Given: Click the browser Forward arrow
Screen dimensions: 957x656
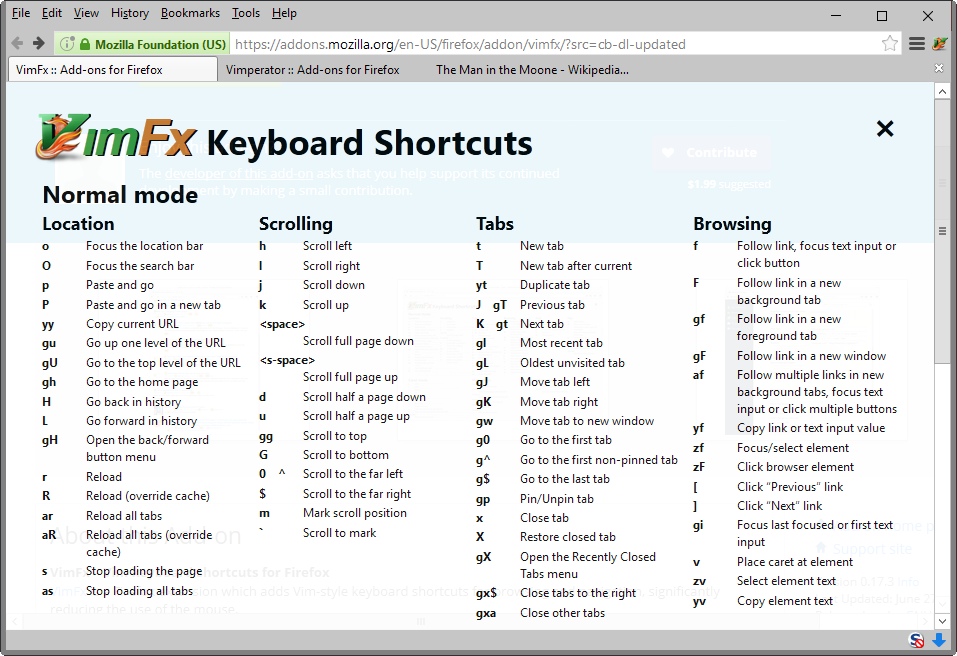Looking at the screenshot, I should pos(38,43).
